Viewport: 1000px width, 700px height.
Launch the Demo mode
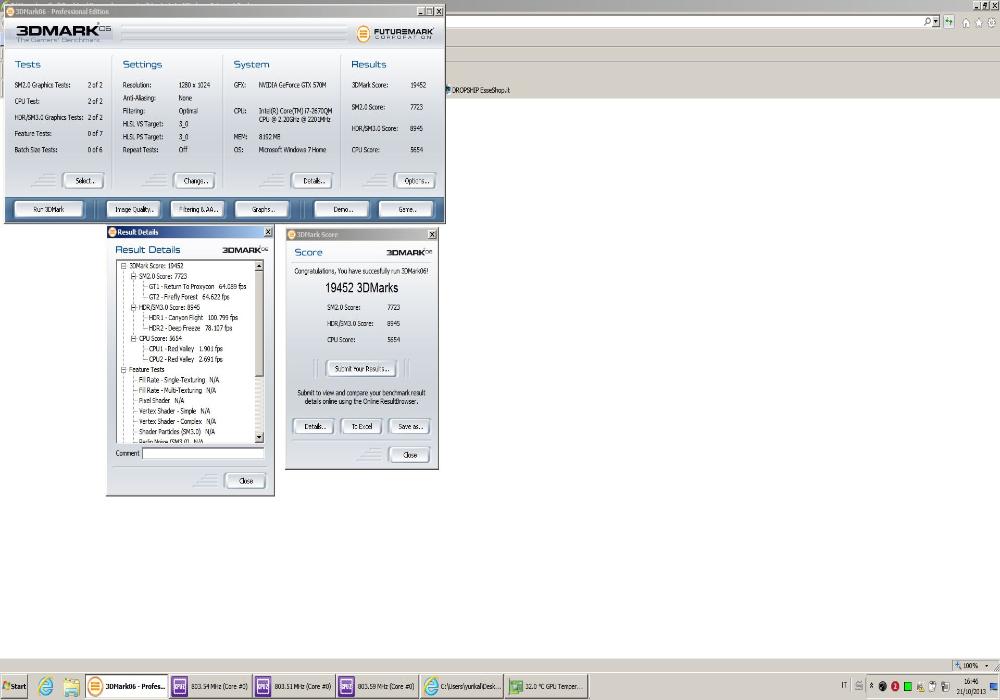[x=342, y=209]
